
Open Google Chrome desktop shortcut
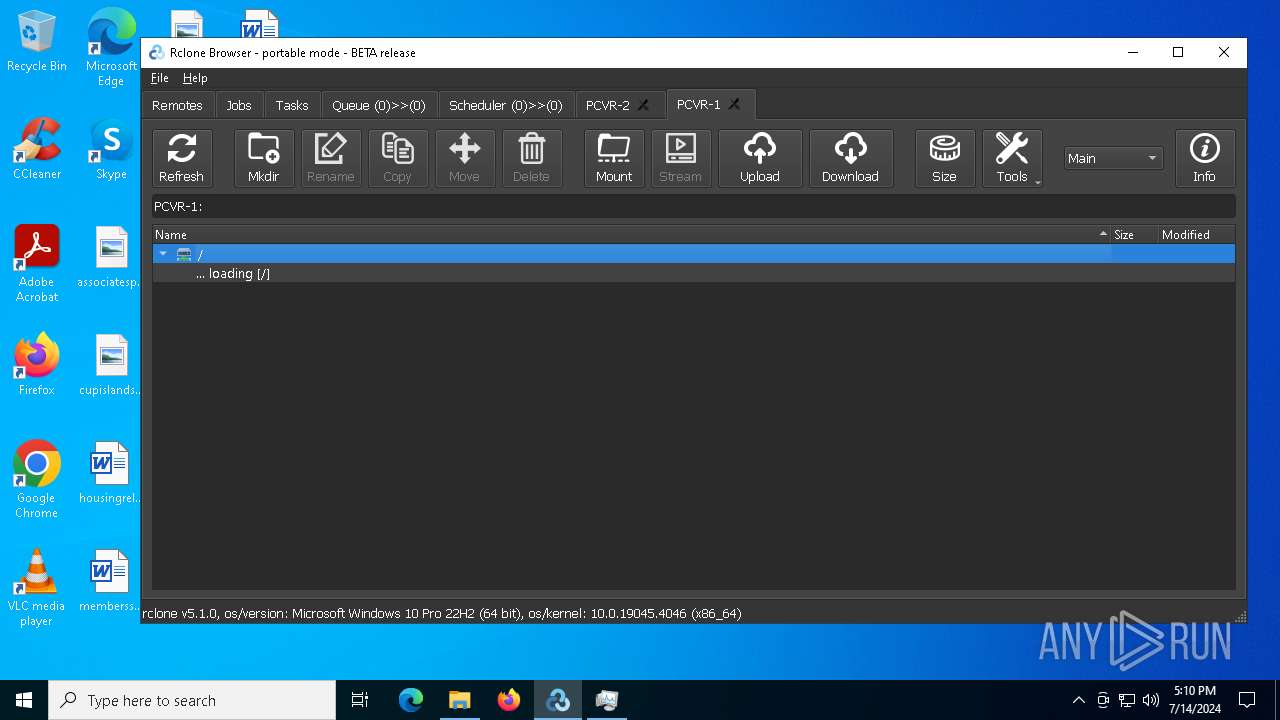point(37,480)
